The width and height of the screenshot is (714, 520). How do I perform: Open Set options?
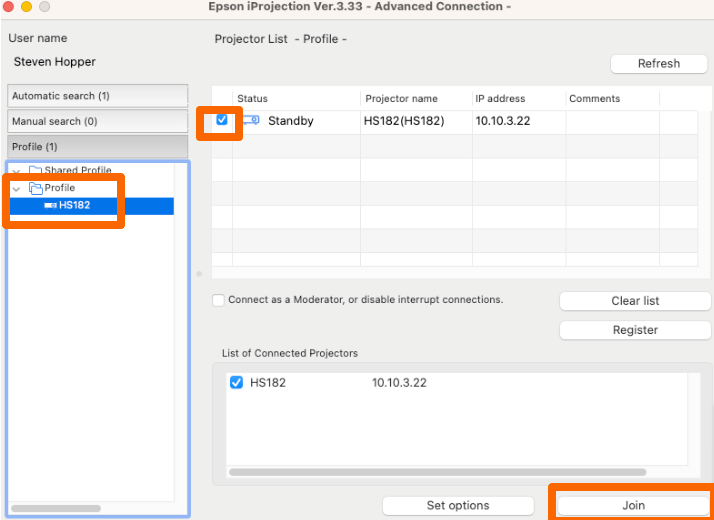(x=458, y=505)
